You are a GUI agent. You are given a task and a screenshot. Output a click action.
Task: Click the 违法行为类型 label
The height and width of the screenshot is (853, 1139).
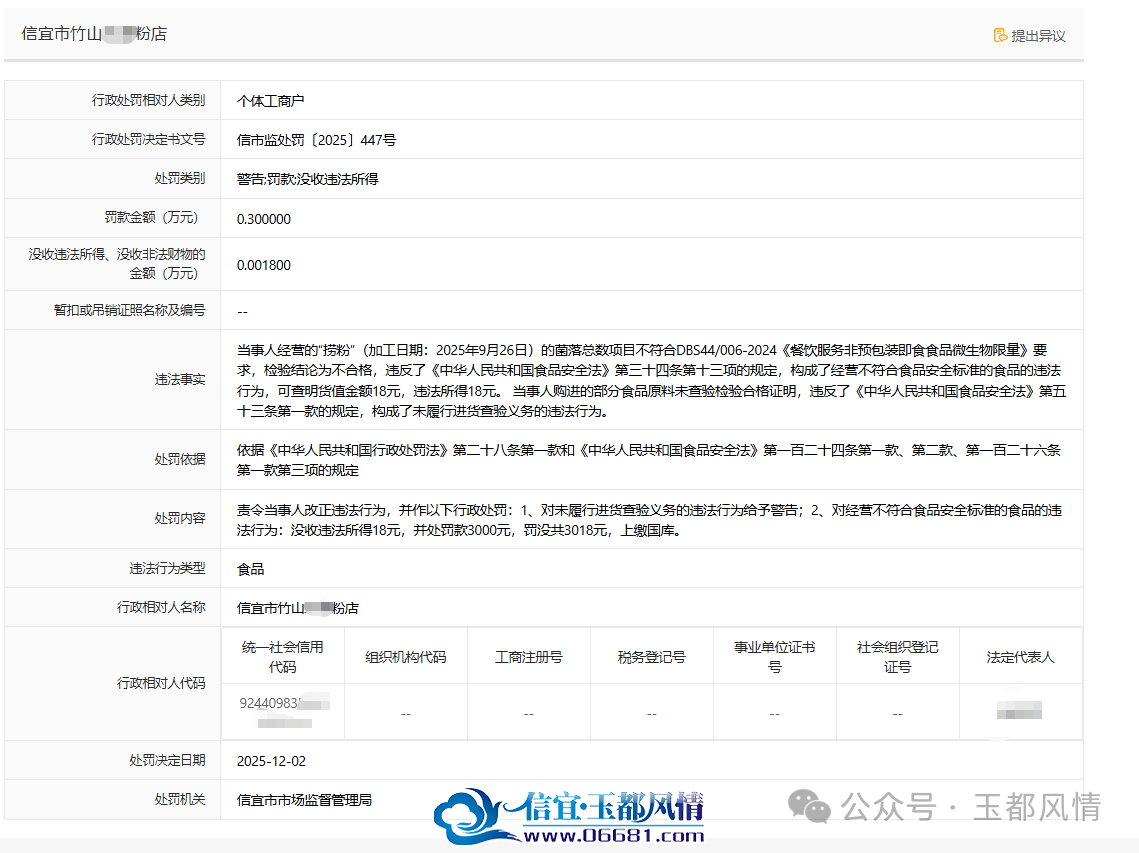(x=167, y=568)
